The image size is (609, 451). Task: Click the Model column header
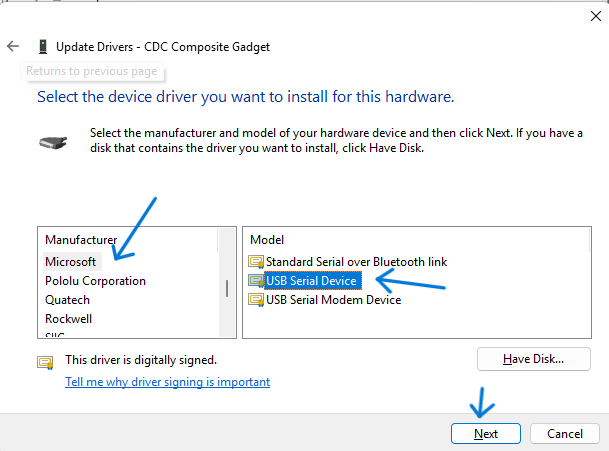(267, 240)
